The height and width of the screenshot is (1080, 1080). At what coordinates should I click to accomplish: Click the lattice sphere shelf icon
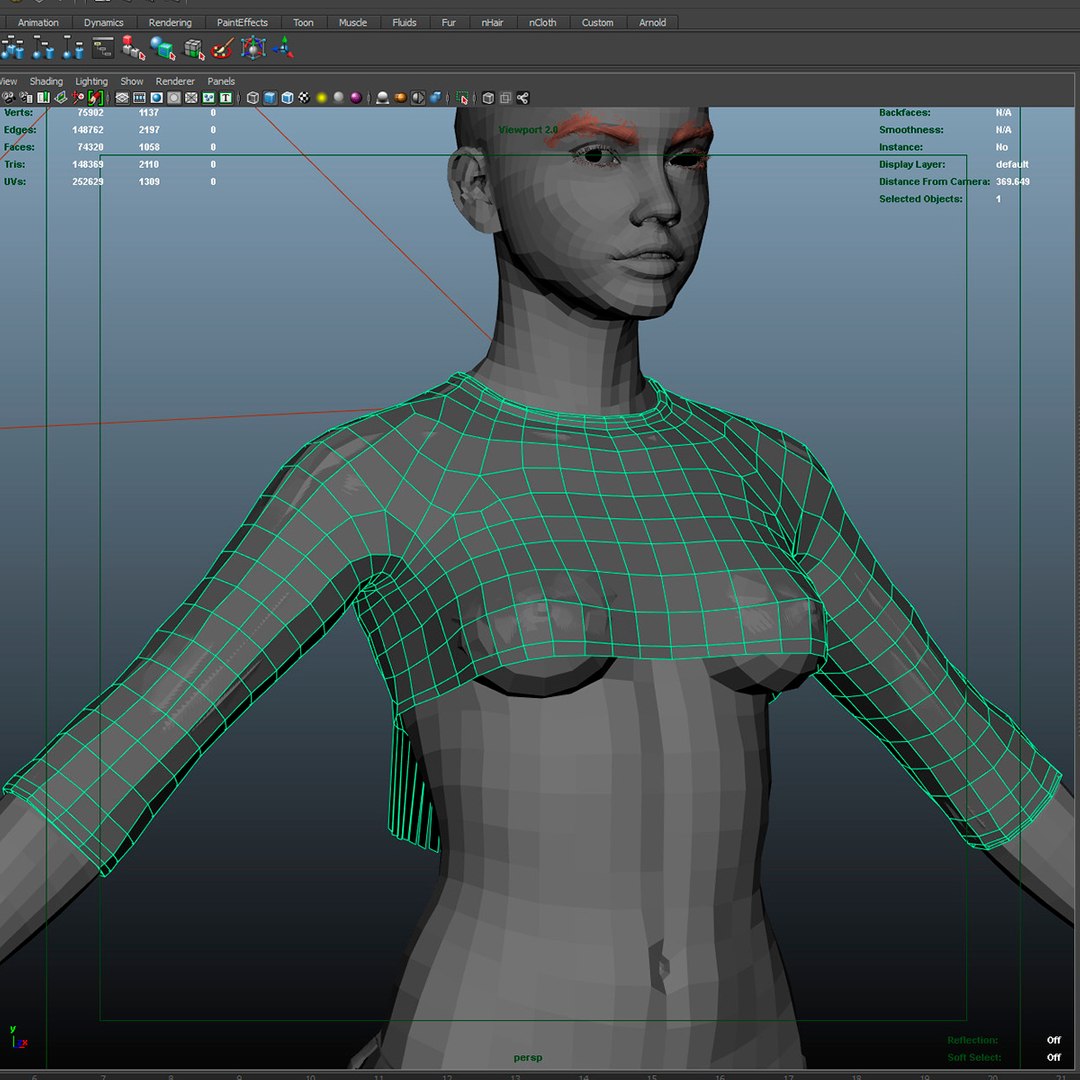(x=253, y=48)
